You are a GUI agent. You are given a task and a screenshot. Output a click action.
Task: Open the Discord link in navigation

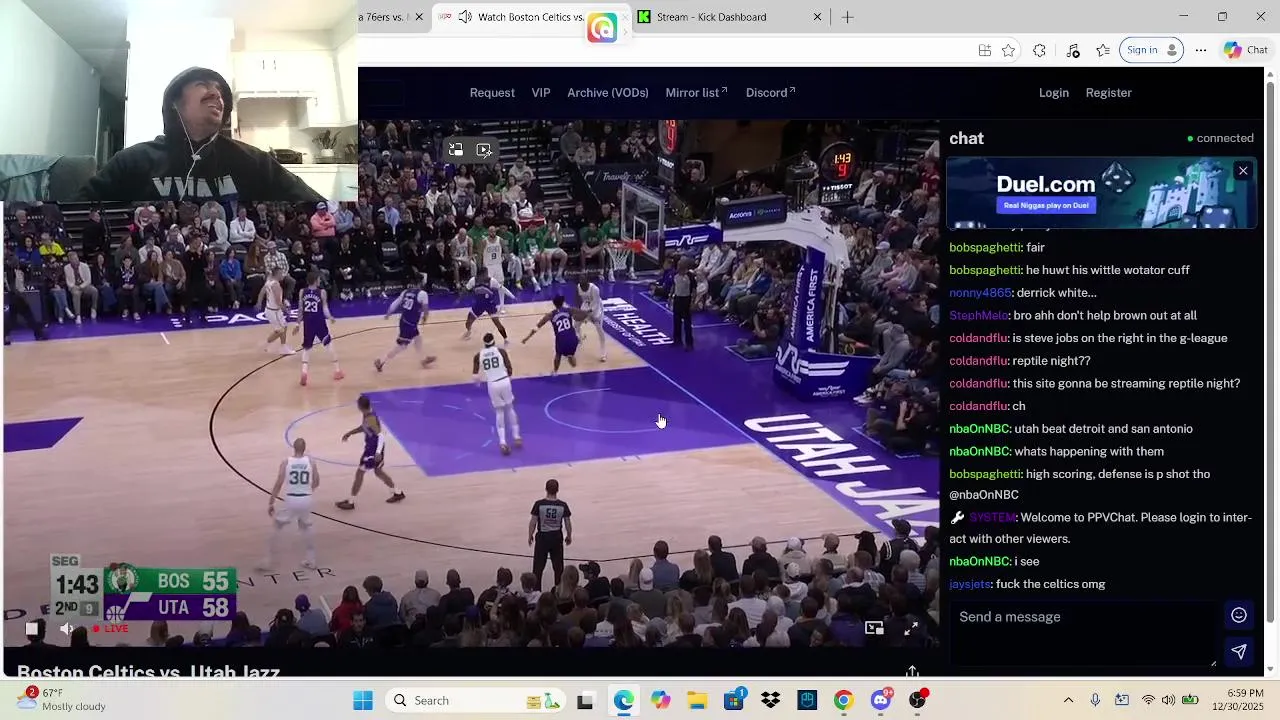click(770, 93)
